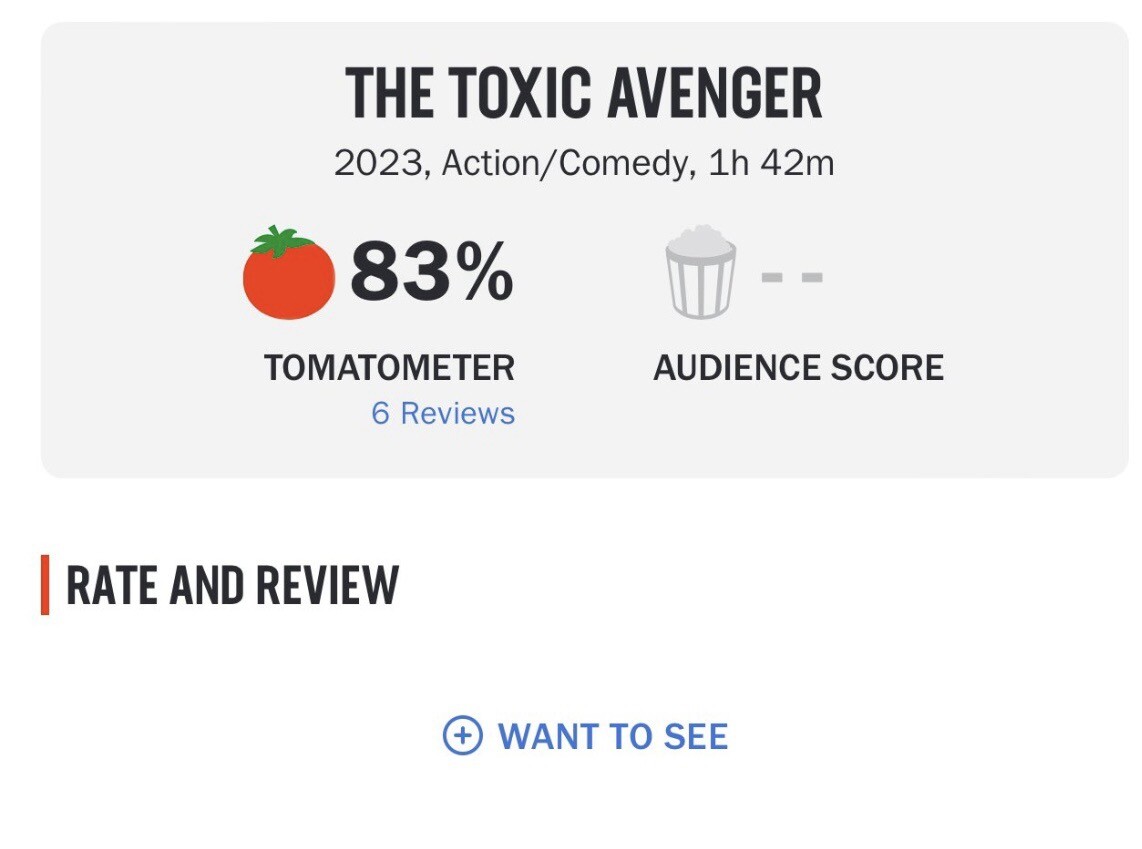The width and height of the screenshot is (1142, 849).
Task: Click the circled plus icon
Action: click(x=462, y=735)
